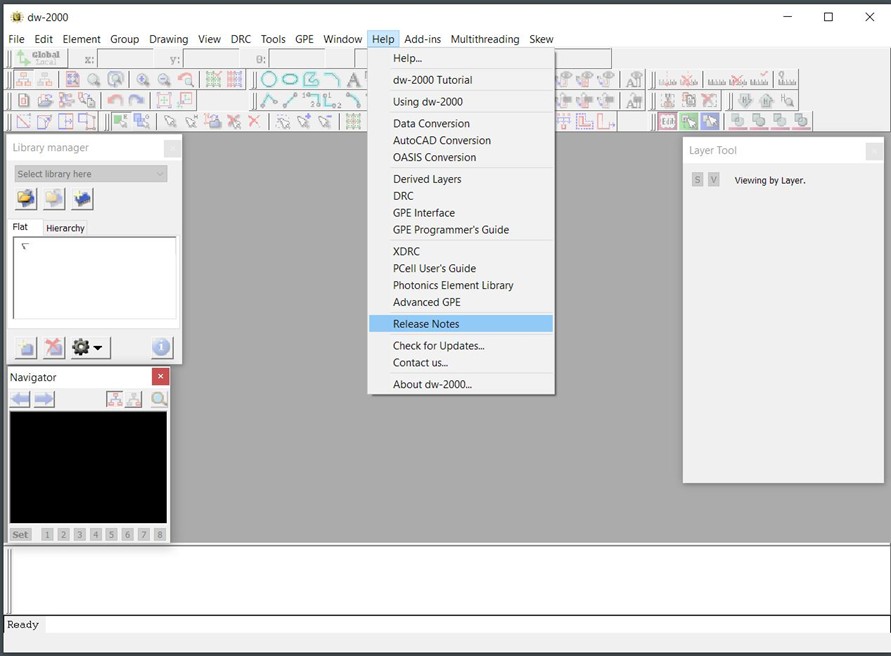Screen dimensions: 891x656
Task: Click the hierarchy up 'H' house icon
Action: [766, 101]
